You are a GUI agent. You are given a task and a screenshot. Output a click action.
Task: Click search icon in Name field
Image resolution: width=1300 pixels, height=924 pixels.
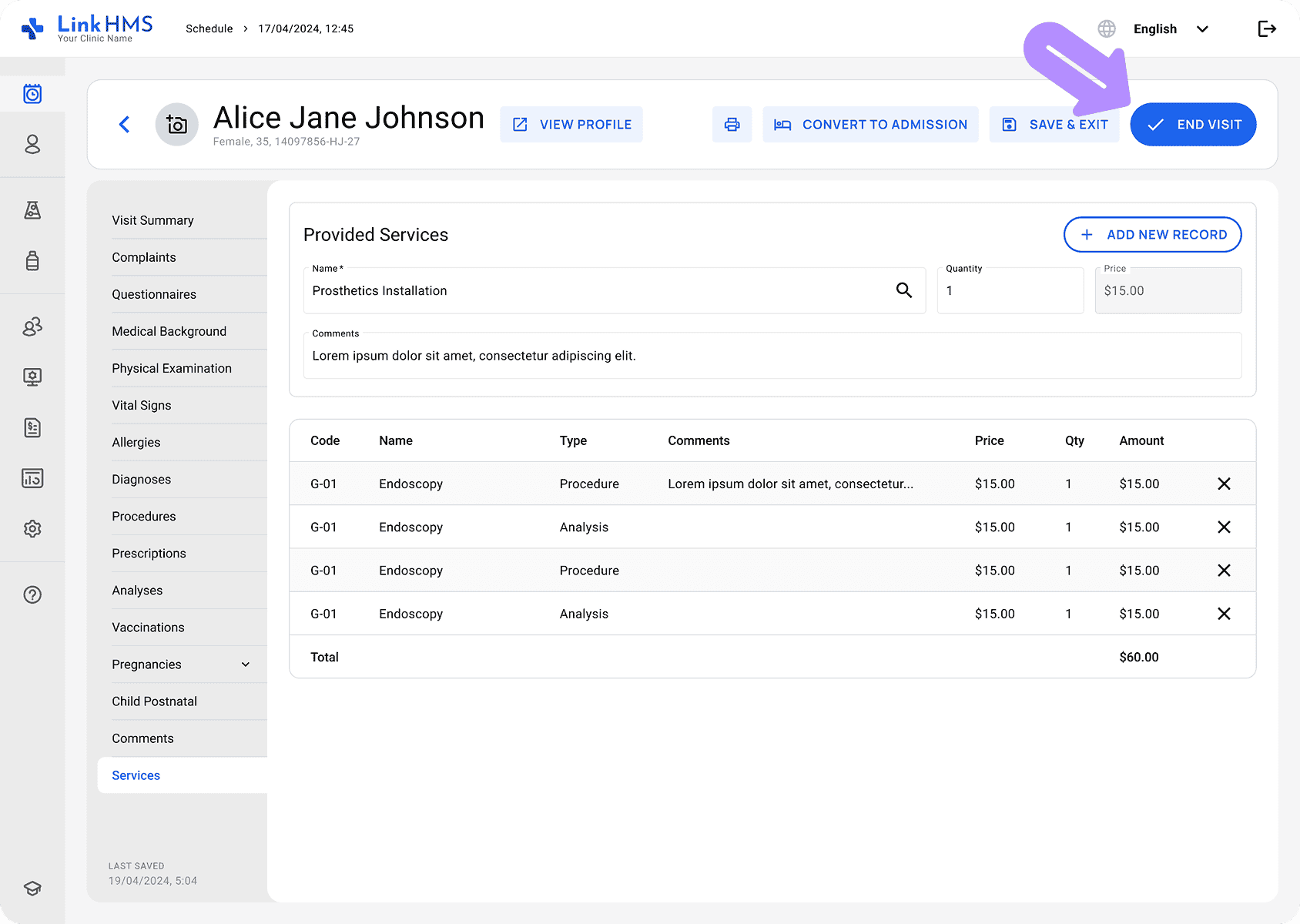click(903, 290)
